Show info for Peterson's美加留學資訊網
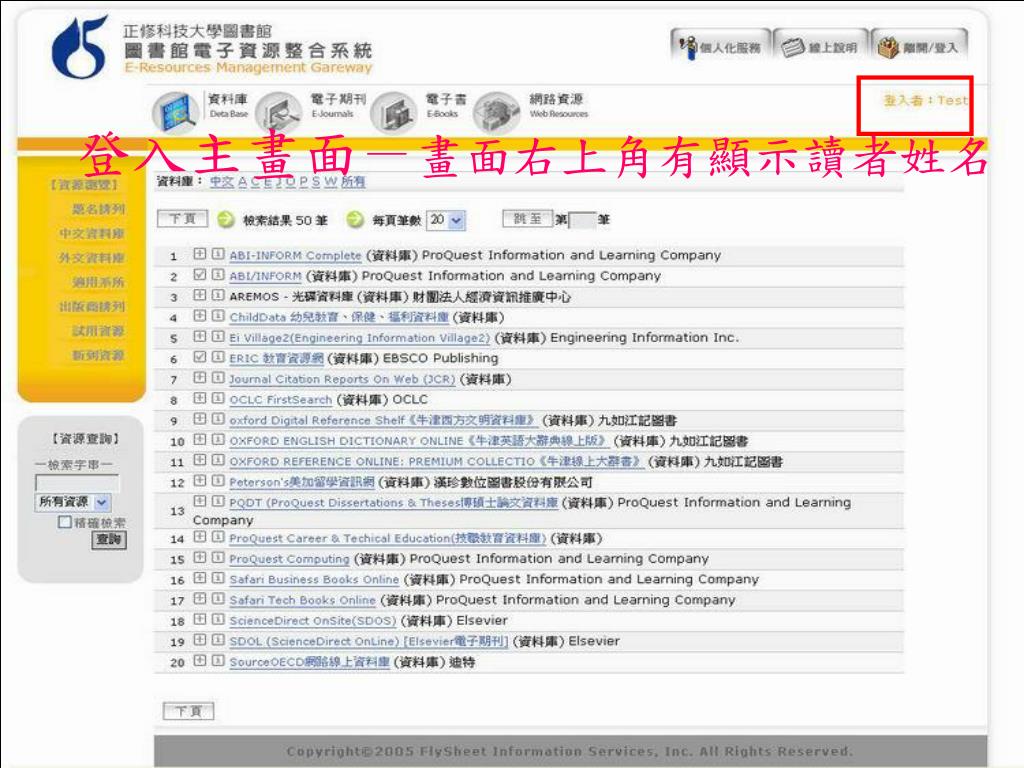The width and height of the screenshot is (1024, 768). pyautogui.click(x=218, y=481)
